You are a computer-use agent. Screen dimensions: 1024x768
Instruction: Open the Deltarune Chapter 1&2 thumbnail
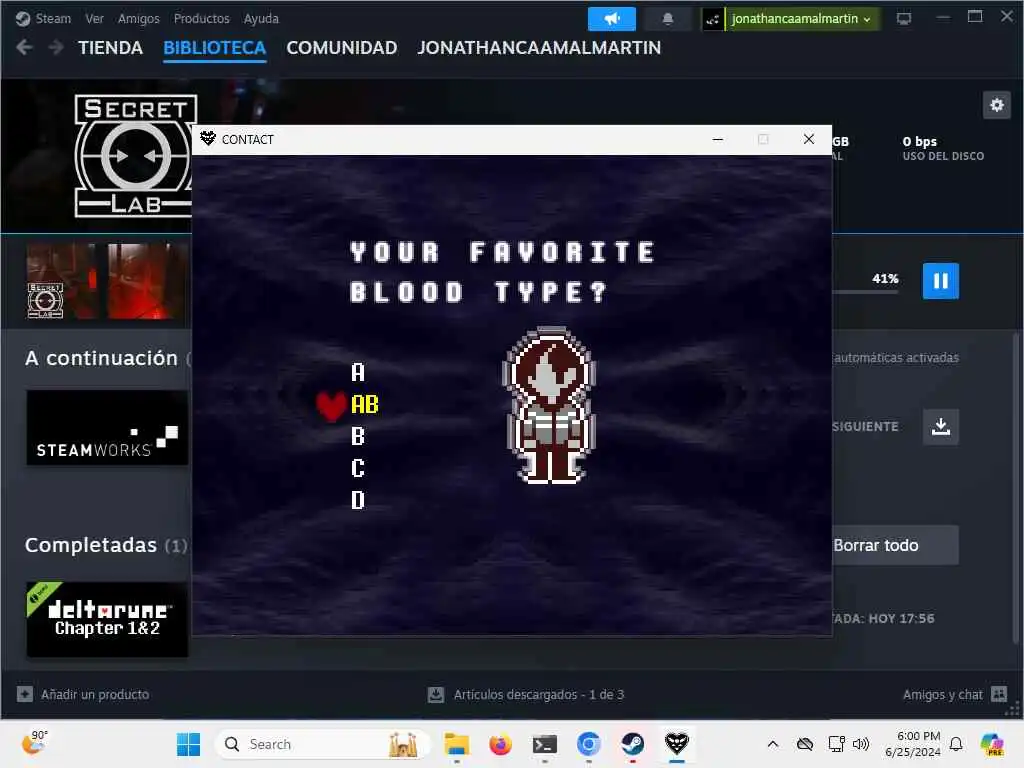[x=107, y=619]
